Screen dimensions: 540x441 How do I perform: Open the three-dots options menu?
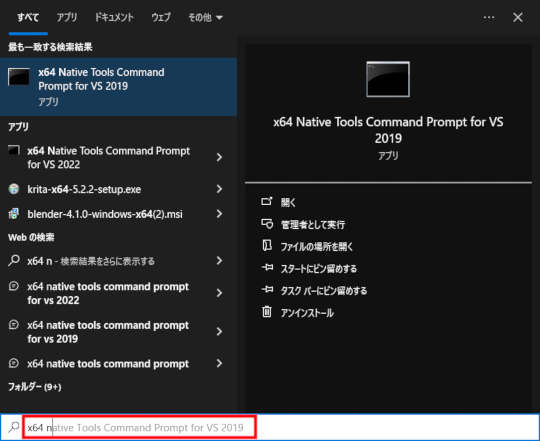pyautogui.click(x=489, y=17)
